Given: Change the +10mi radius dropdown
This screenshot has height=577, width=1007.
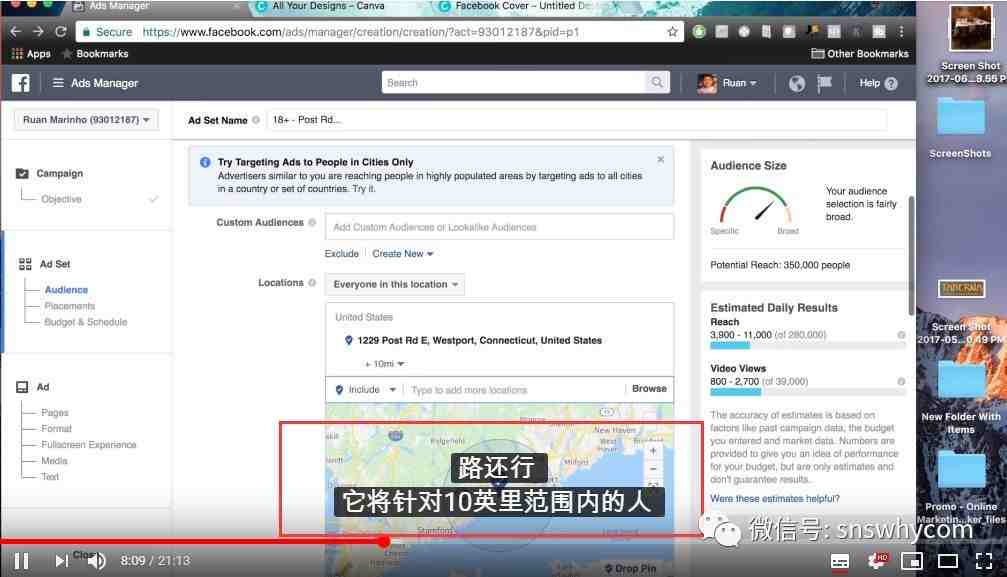Looking at the screenshot, I should pyautogui.click(x=385, y=364).
